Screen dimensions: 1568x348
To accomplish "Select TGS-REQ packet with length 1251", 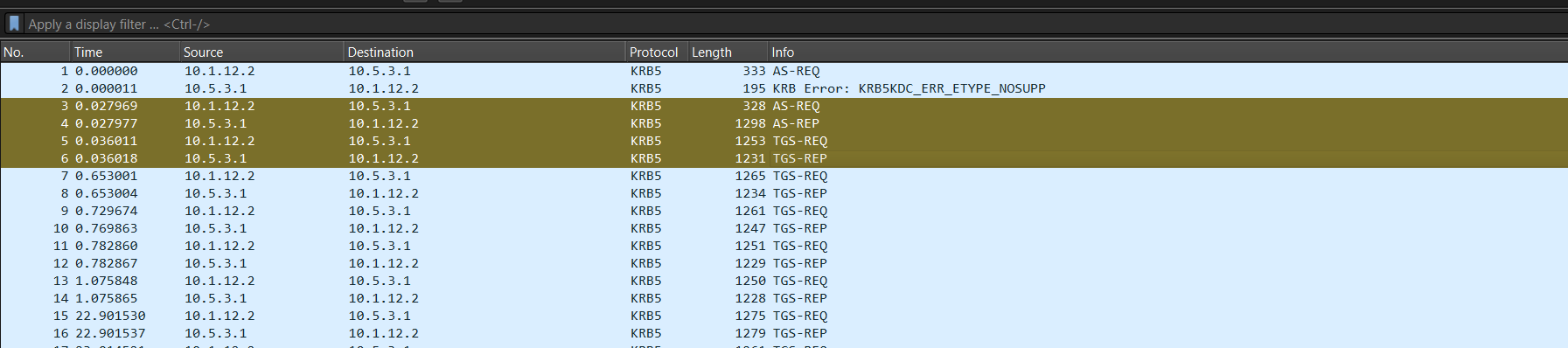I will coord(784,246).
